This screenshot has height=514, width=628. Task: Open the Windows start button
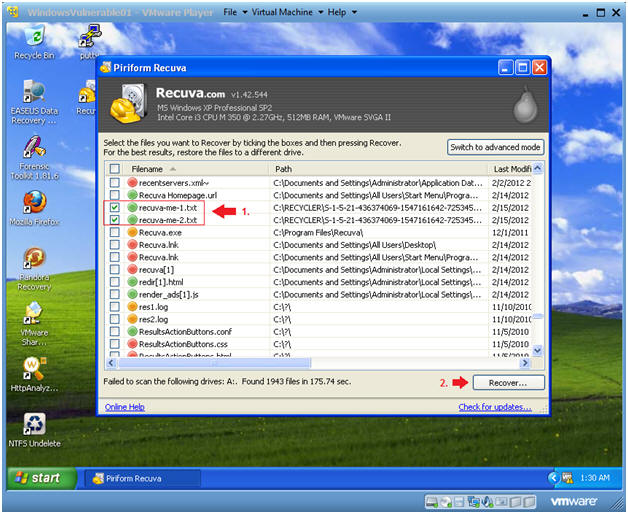pyautogui.click(x=41, y=478)
